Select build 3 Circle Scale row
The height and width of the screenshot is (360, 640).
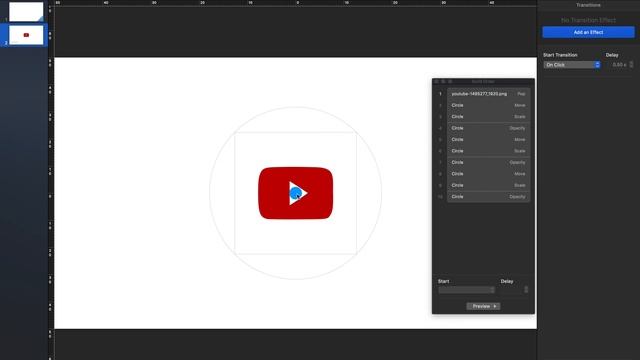tap(489, 117)
